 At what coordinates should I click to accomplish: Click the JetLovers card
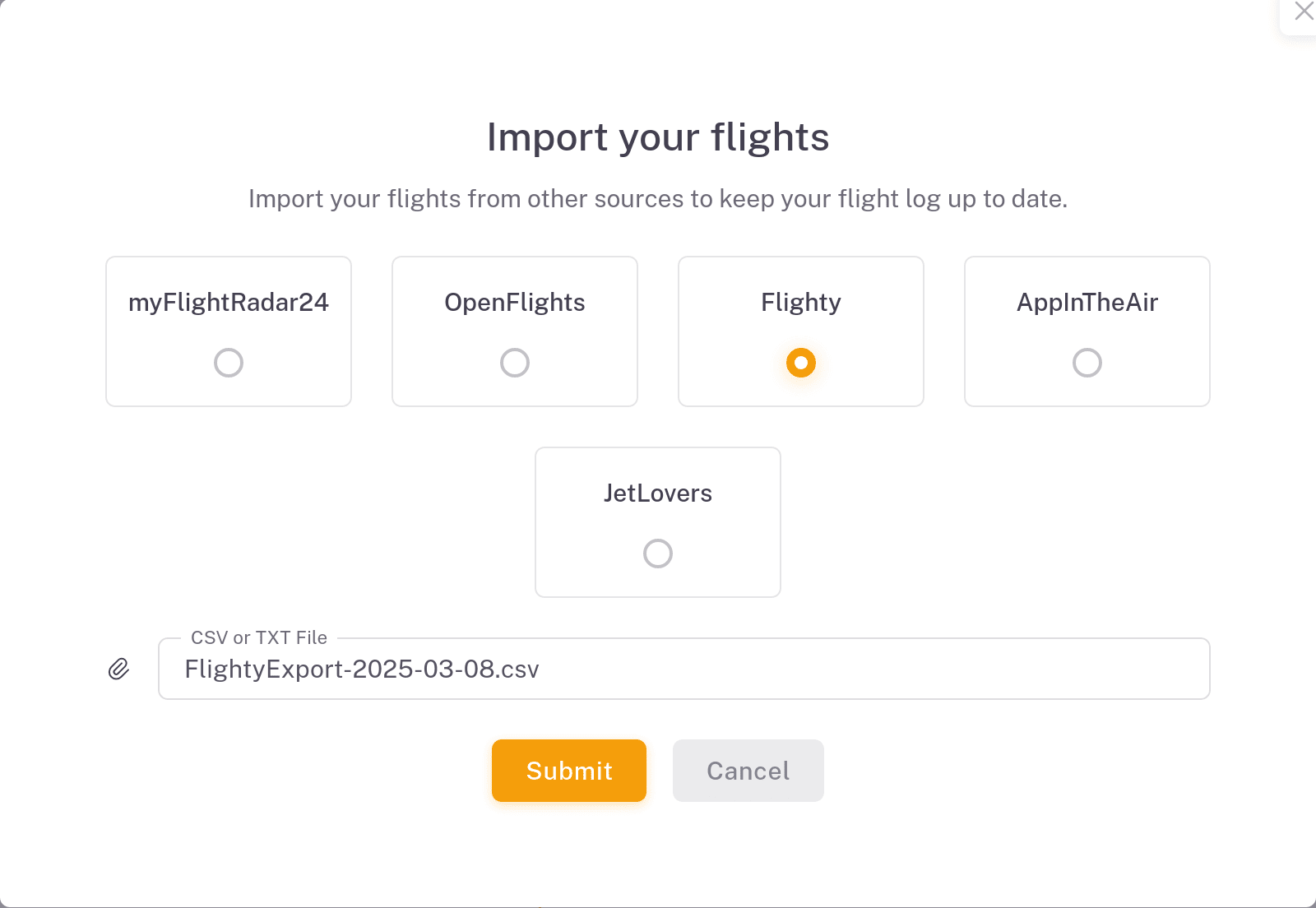click(657, 521)
